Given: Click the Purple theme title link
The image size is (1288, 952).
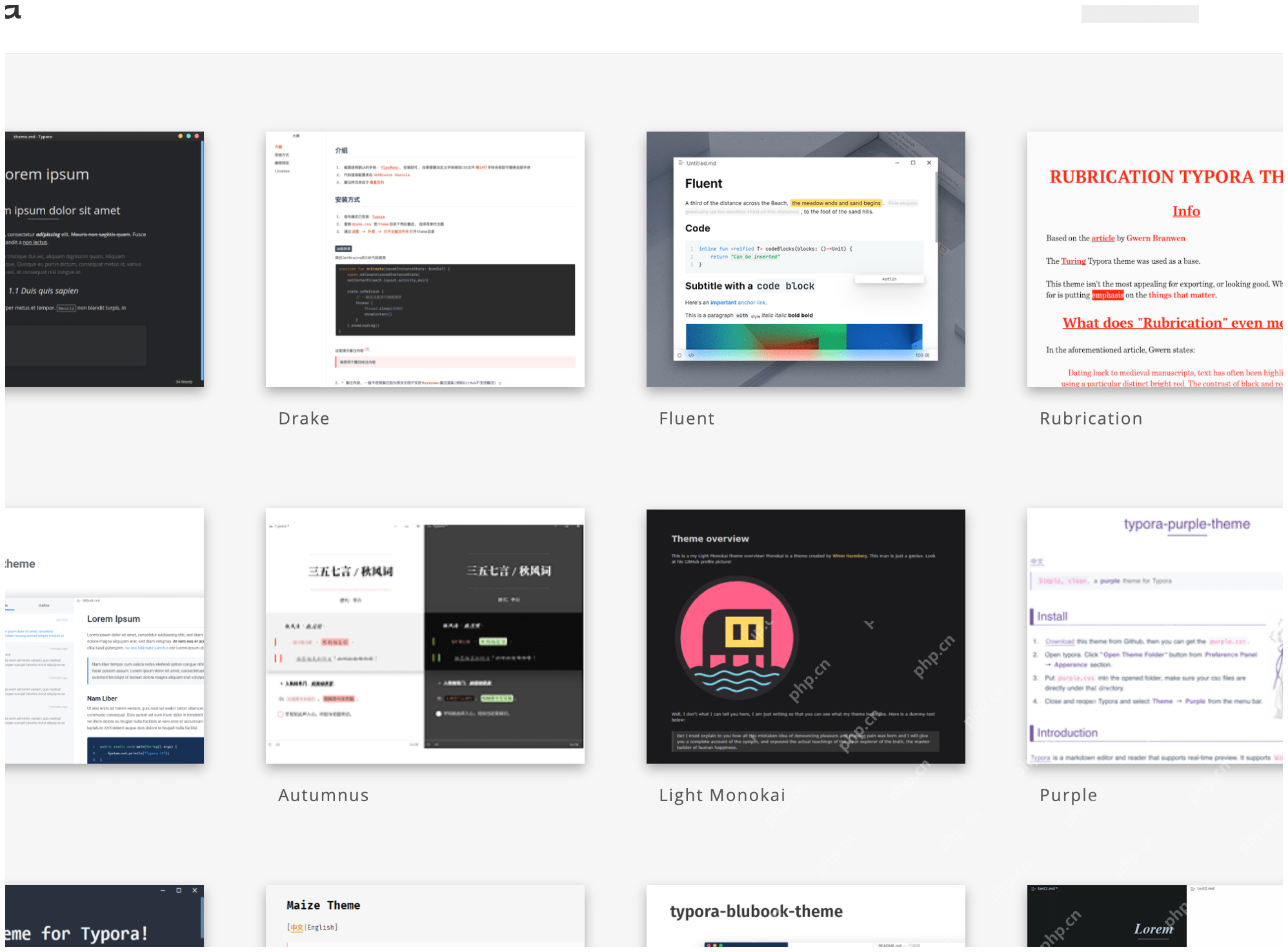Looking at the screenshot, I should 1068,795.
